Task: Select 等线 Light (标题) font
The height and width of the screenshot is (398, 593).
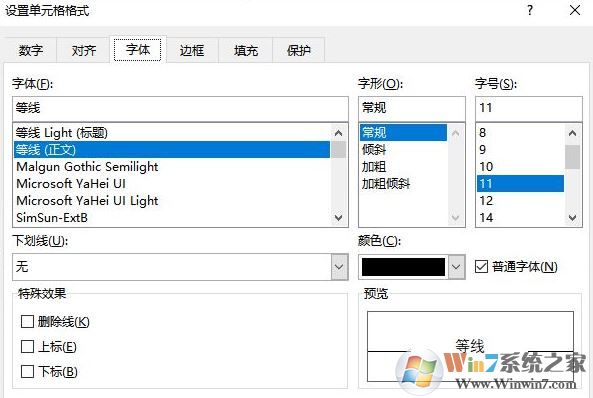Action: point(172,133)
